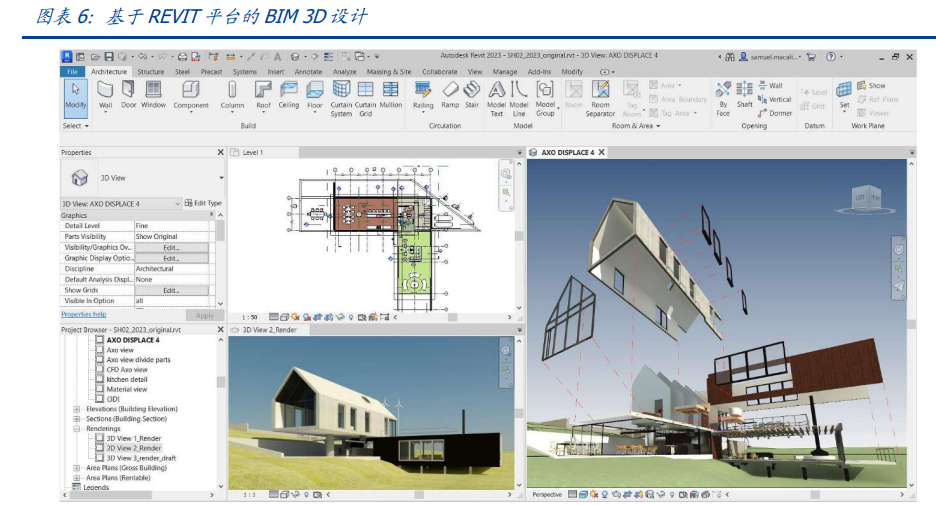Select the Stair tool

[x=472, y=96]
